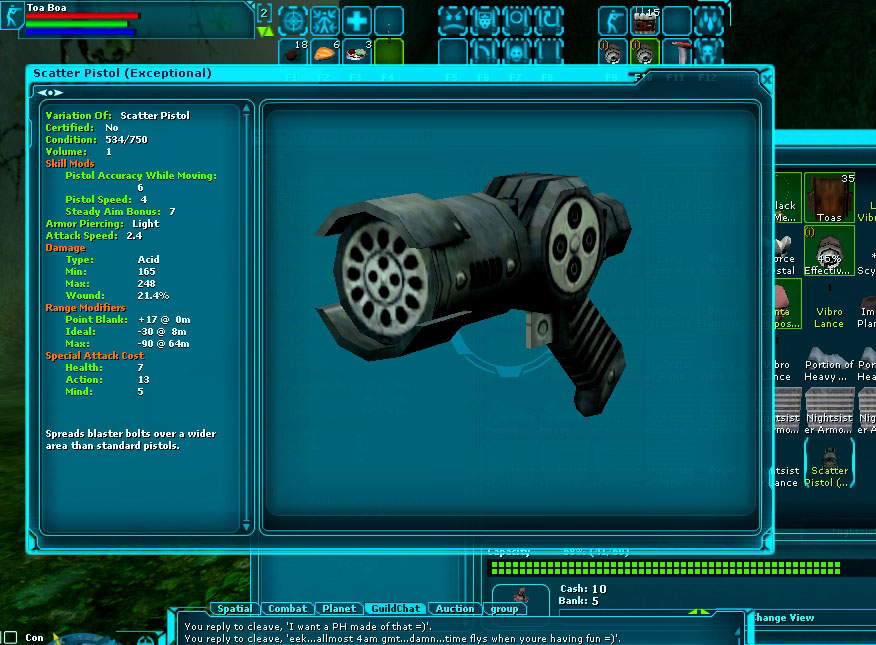
Task: Click the examine window navigation arrows
Action: 50,93
